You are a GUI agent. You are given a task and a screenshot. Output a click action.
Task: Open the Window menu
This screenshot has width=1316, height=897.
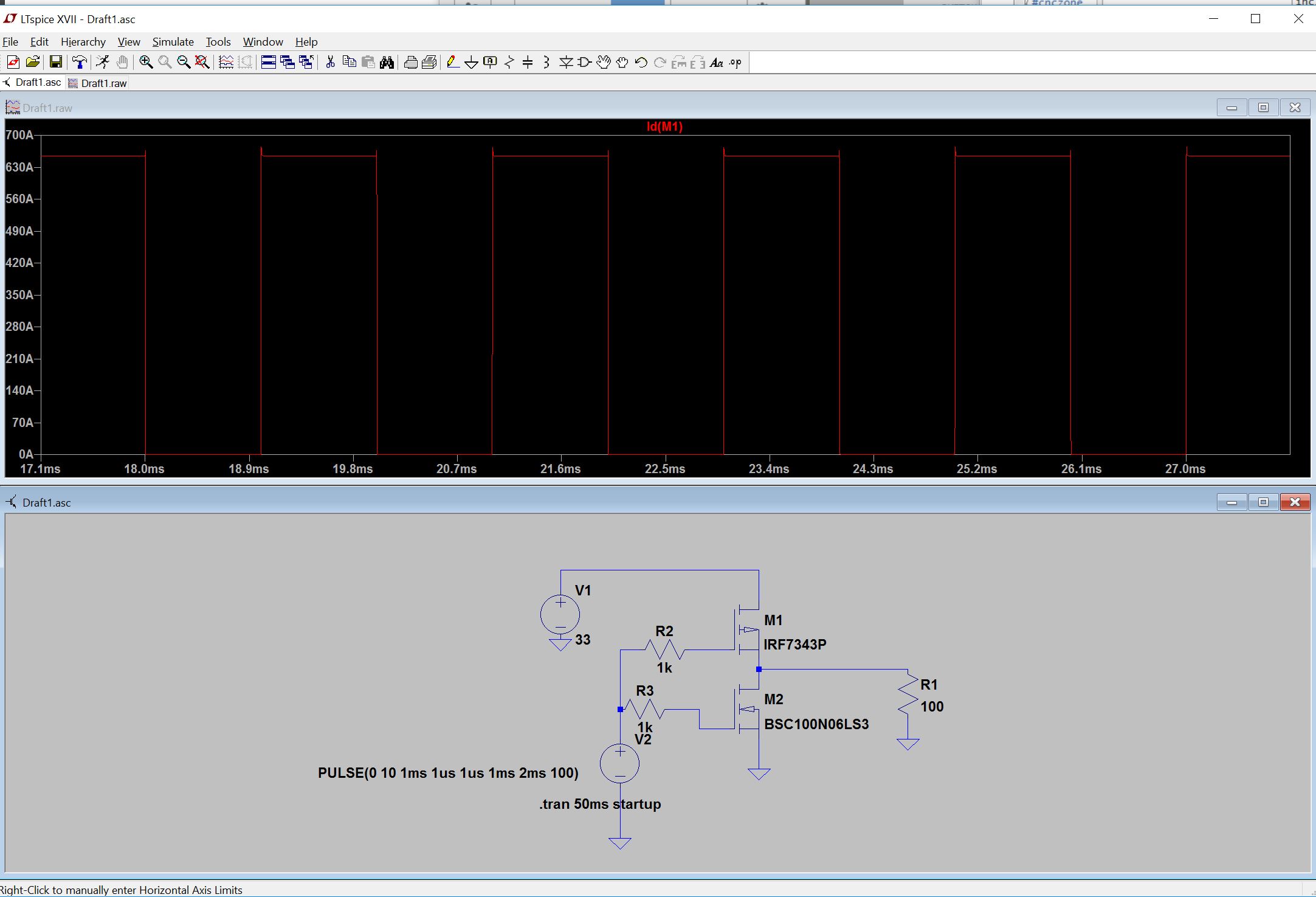pyautogui.click(x=263, y=41)
